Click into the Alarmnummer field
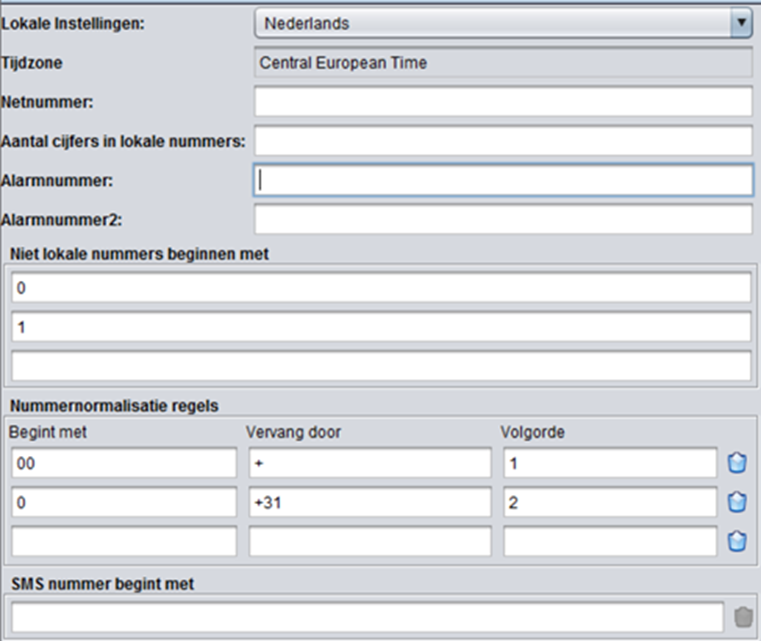761x641 pixels. pos(503,180)
